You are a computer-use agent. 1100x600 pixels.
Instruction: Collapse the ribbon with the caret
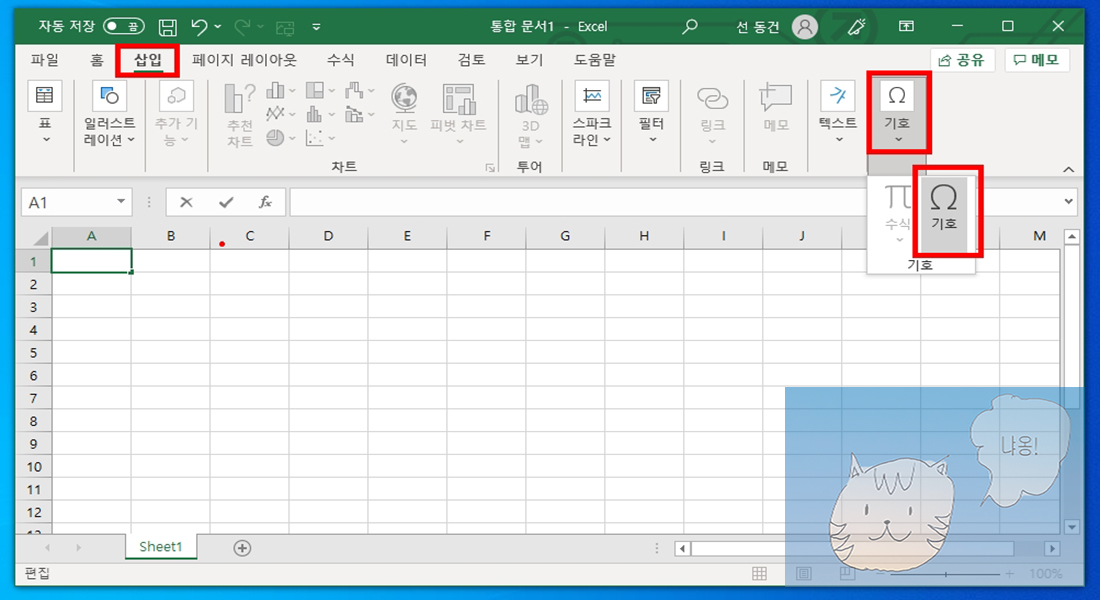click(x=1068, y=169)
